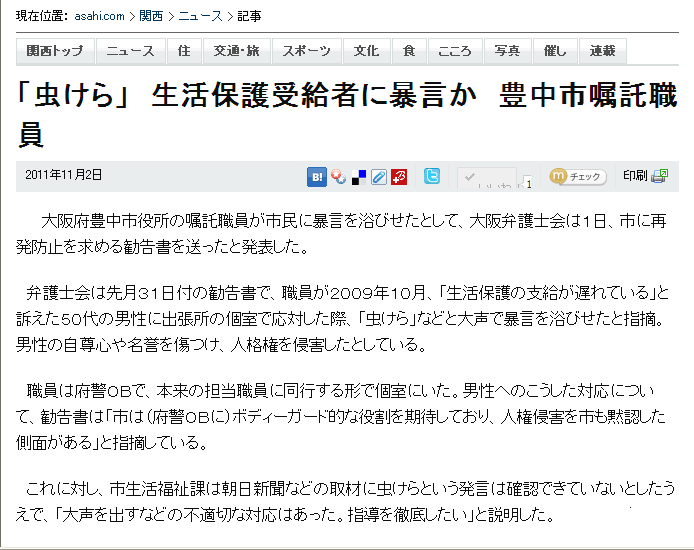
Task: Select the 文化 tab
Action: 366,51
